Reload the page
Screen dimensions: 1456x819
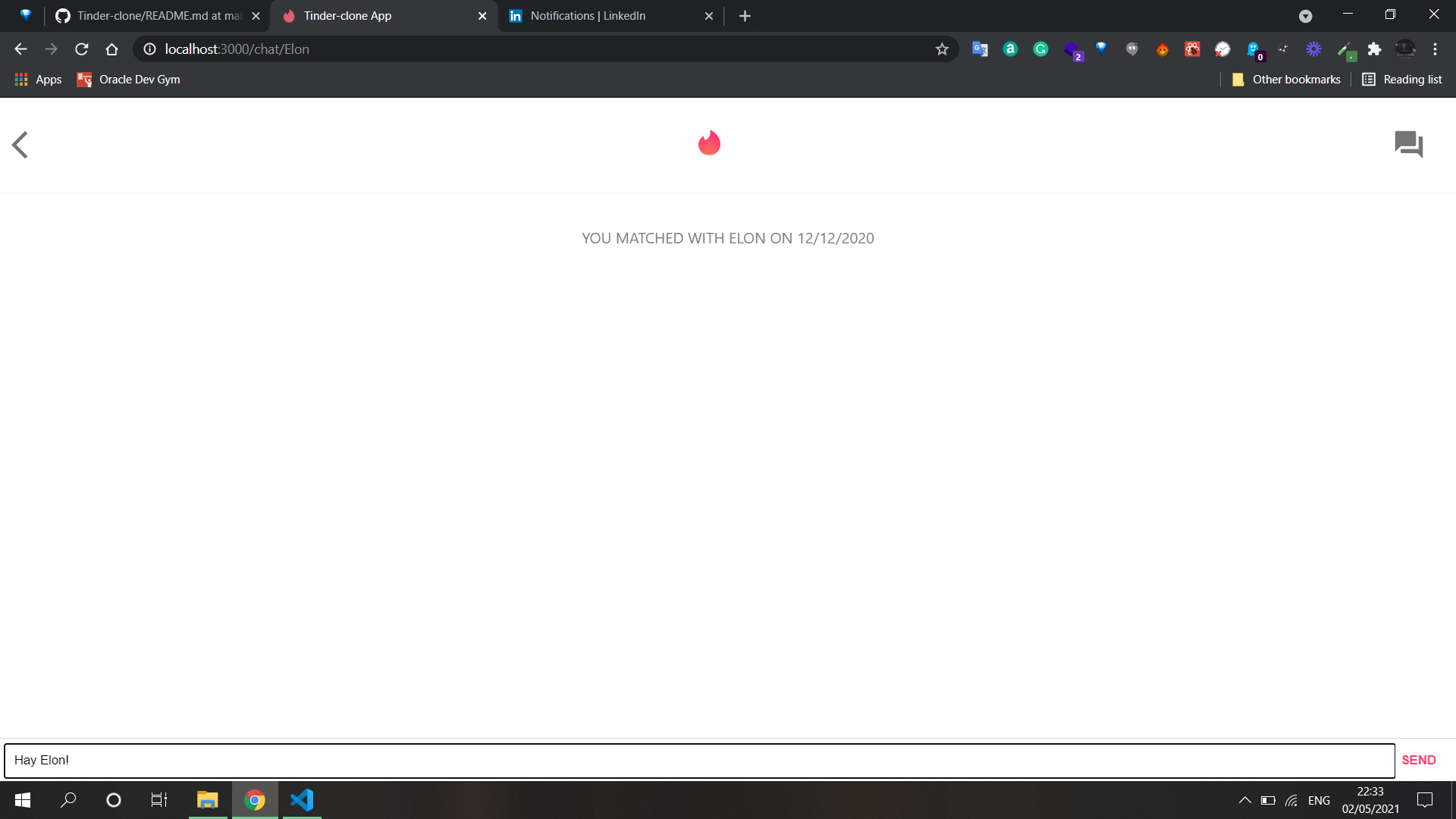pos(82,49)
